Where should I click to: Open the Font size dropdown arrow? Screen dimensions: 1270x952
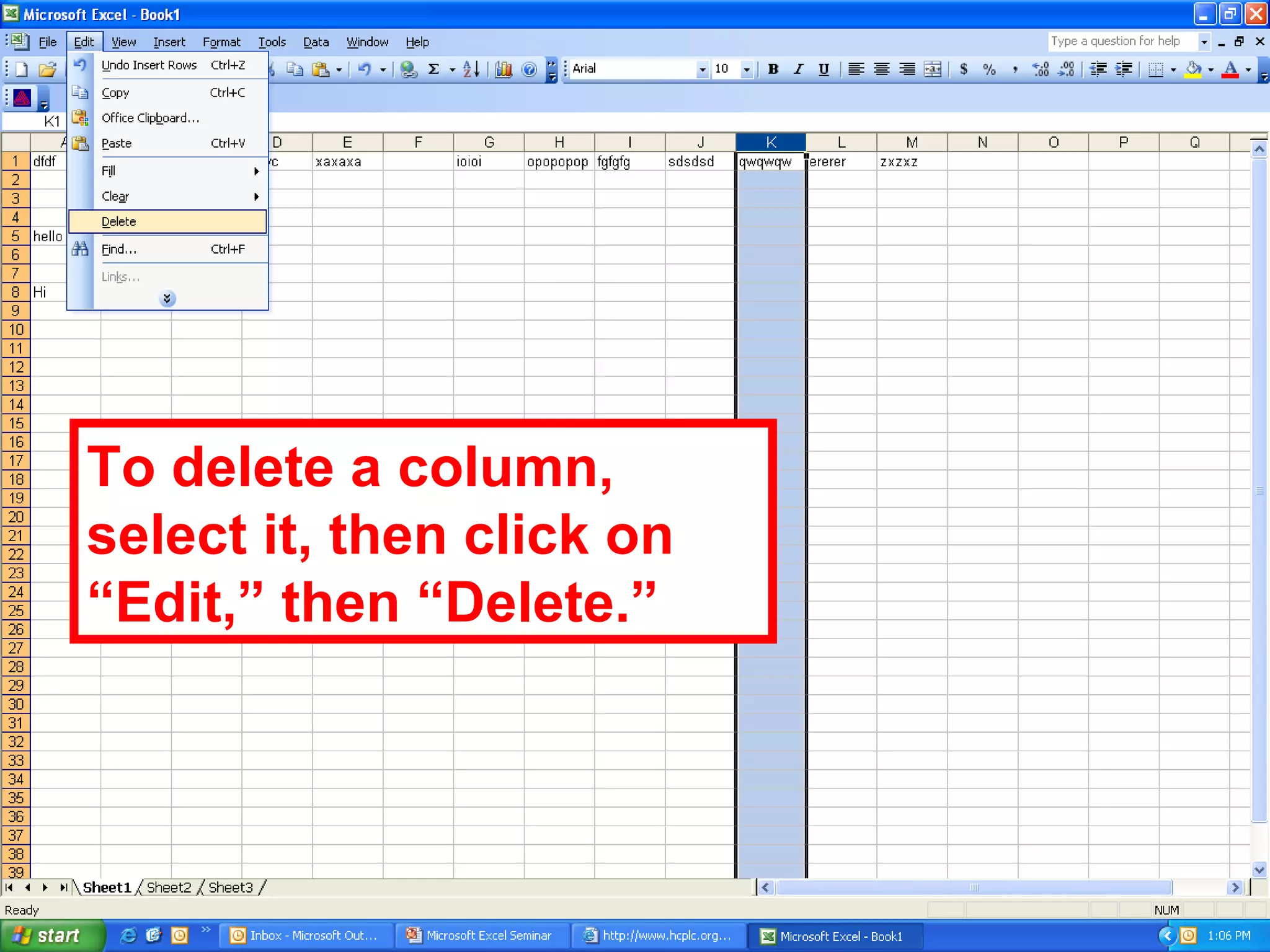(x=747, y=69)
